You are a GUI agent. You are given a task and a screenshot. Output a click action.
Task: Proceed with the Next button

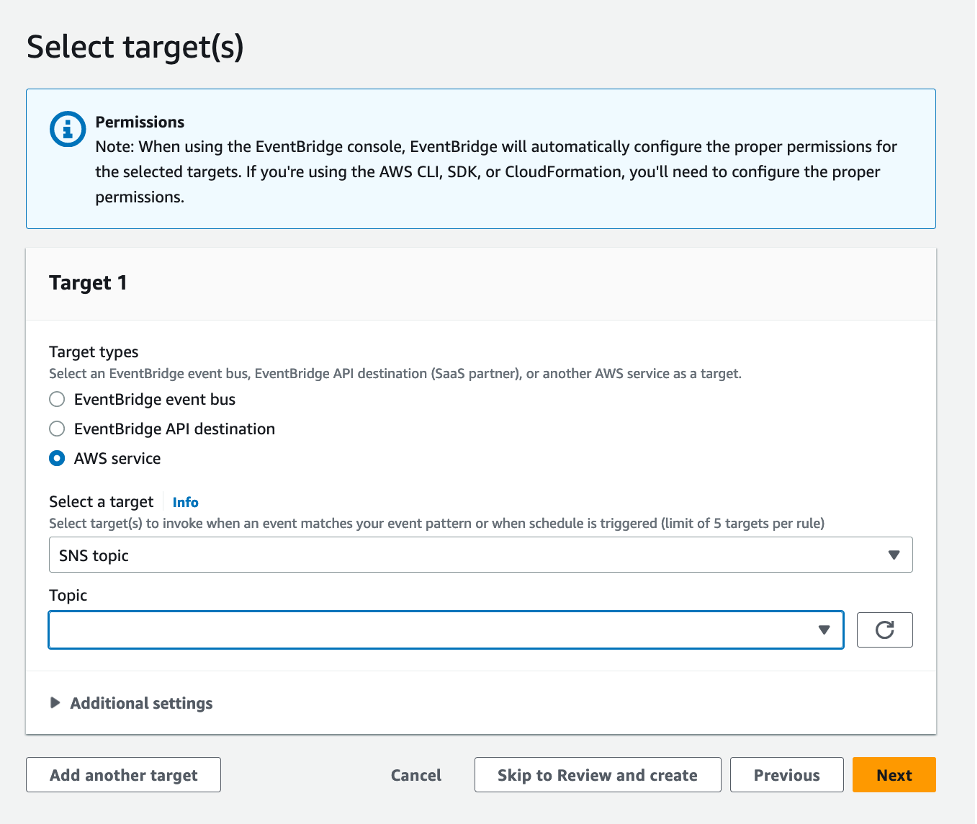click(893, 774)
